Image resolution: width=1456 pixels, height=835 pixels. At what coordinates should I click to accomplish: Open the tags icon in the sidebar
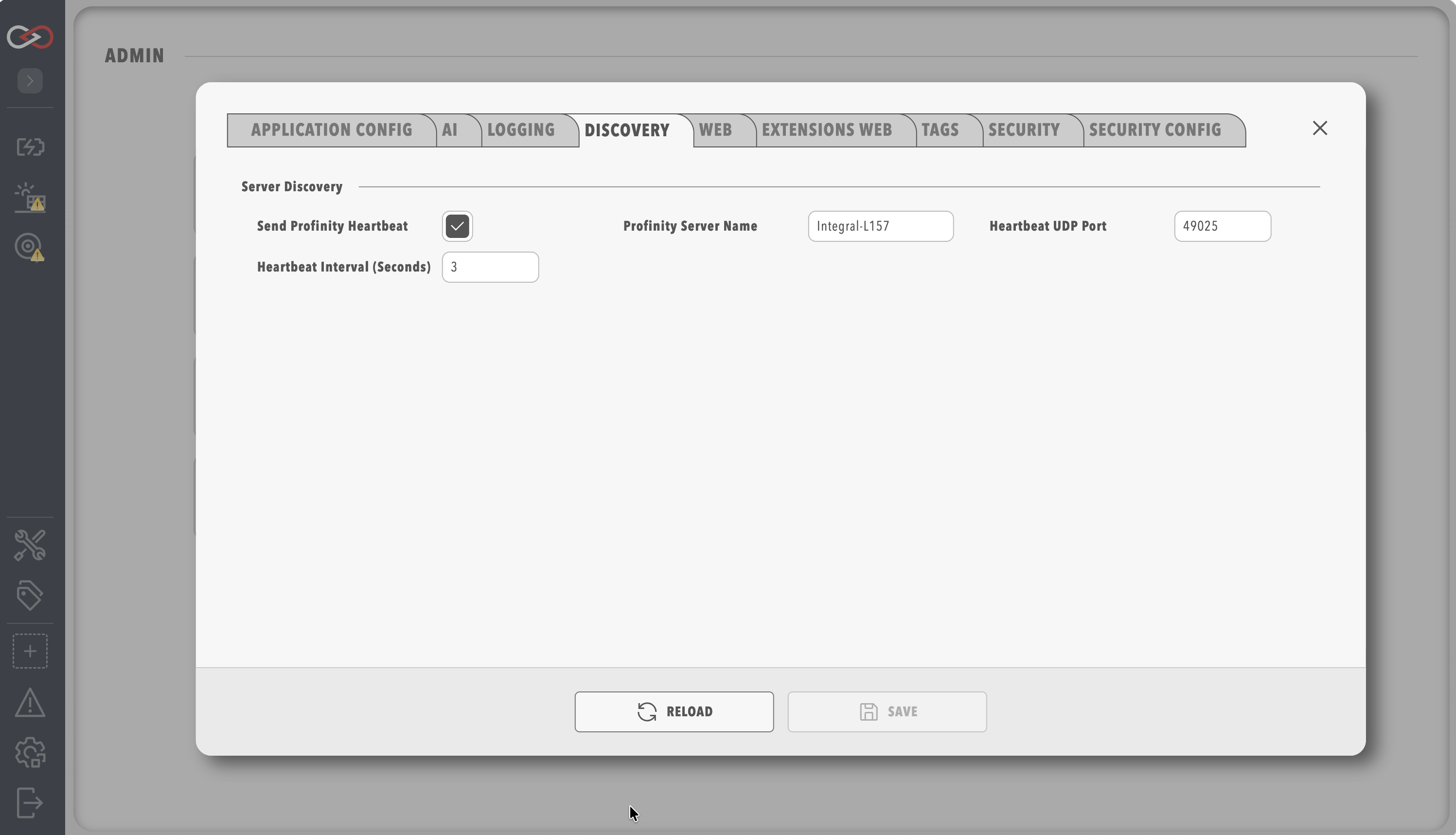(x=30, y=595)
